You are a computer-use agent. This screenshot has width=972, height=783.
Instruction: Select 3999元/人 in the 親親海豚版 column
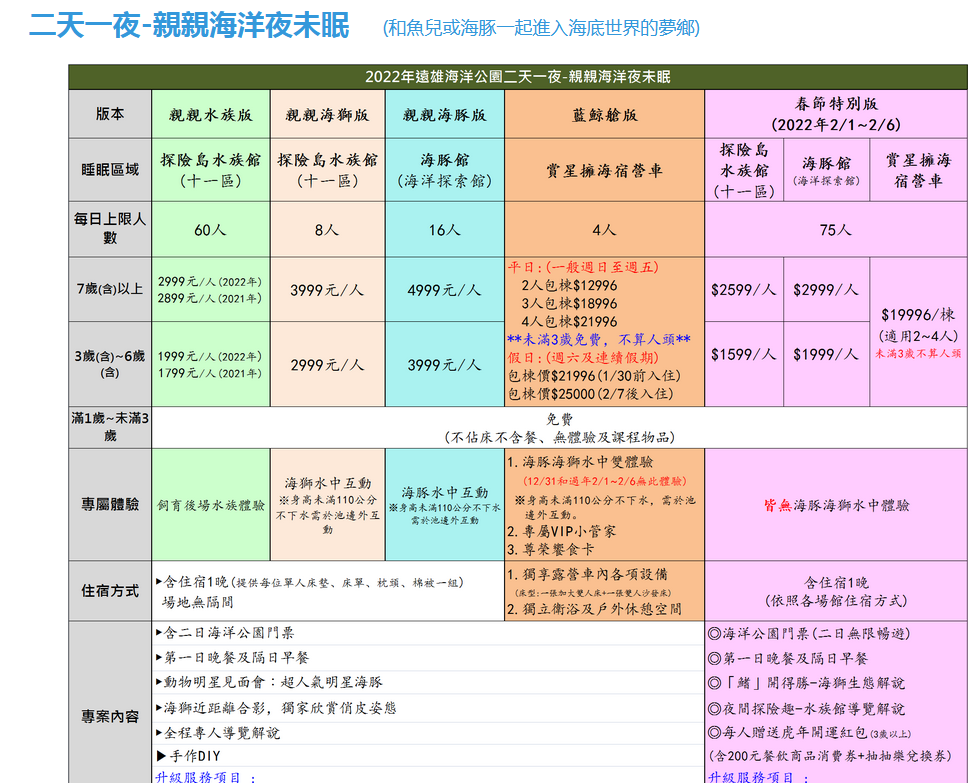[x=444, y=365]
